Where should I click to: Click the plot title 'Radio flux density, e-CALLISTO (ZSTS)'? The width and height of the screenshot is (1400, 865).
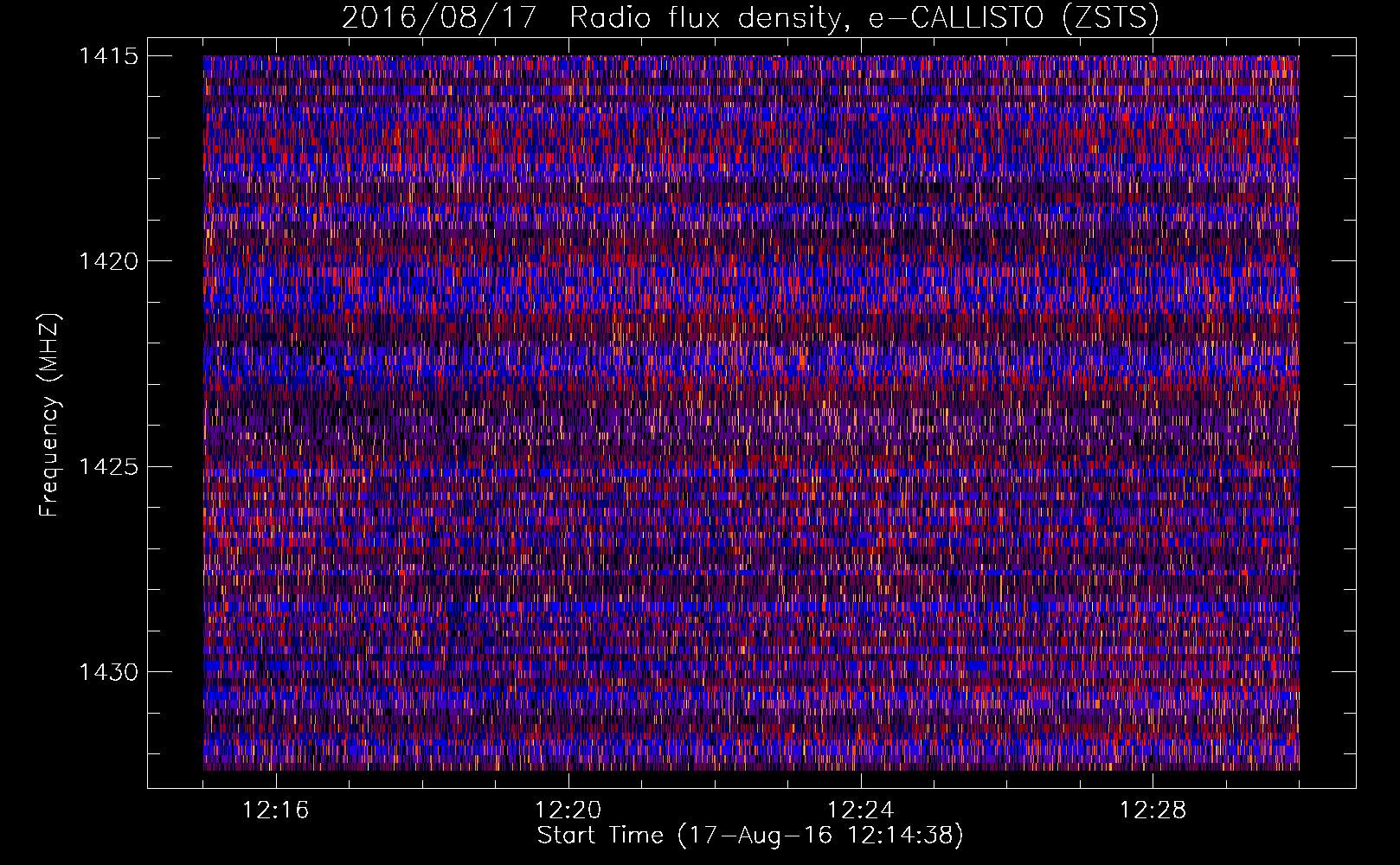coord(864,17)
